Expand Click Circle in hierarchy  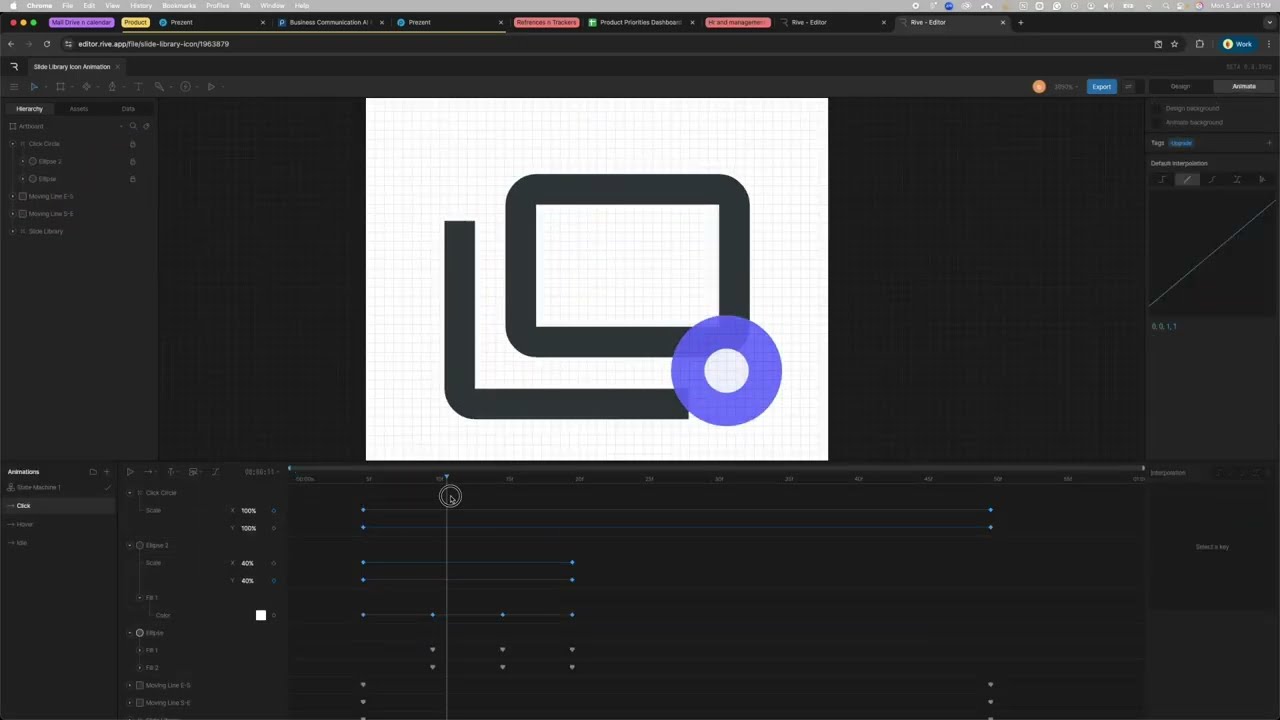click(x=13, y=144)
